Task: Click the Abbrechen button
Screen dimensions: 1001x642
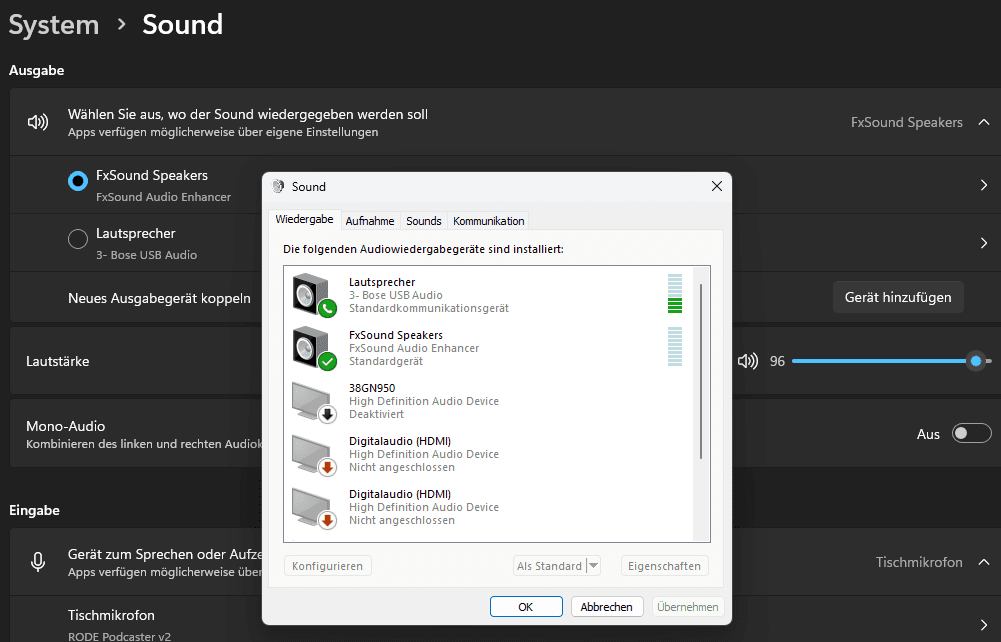Action: tap(607, 607)
